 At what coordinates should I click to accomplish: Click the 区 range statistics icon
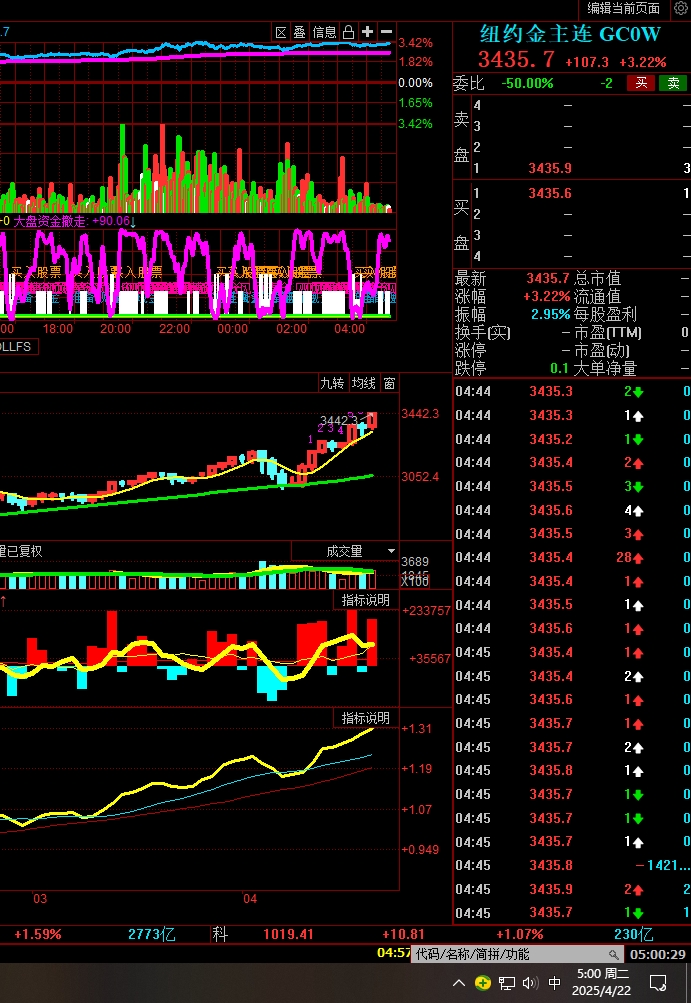pyautogui.click(x=281, y=32)
